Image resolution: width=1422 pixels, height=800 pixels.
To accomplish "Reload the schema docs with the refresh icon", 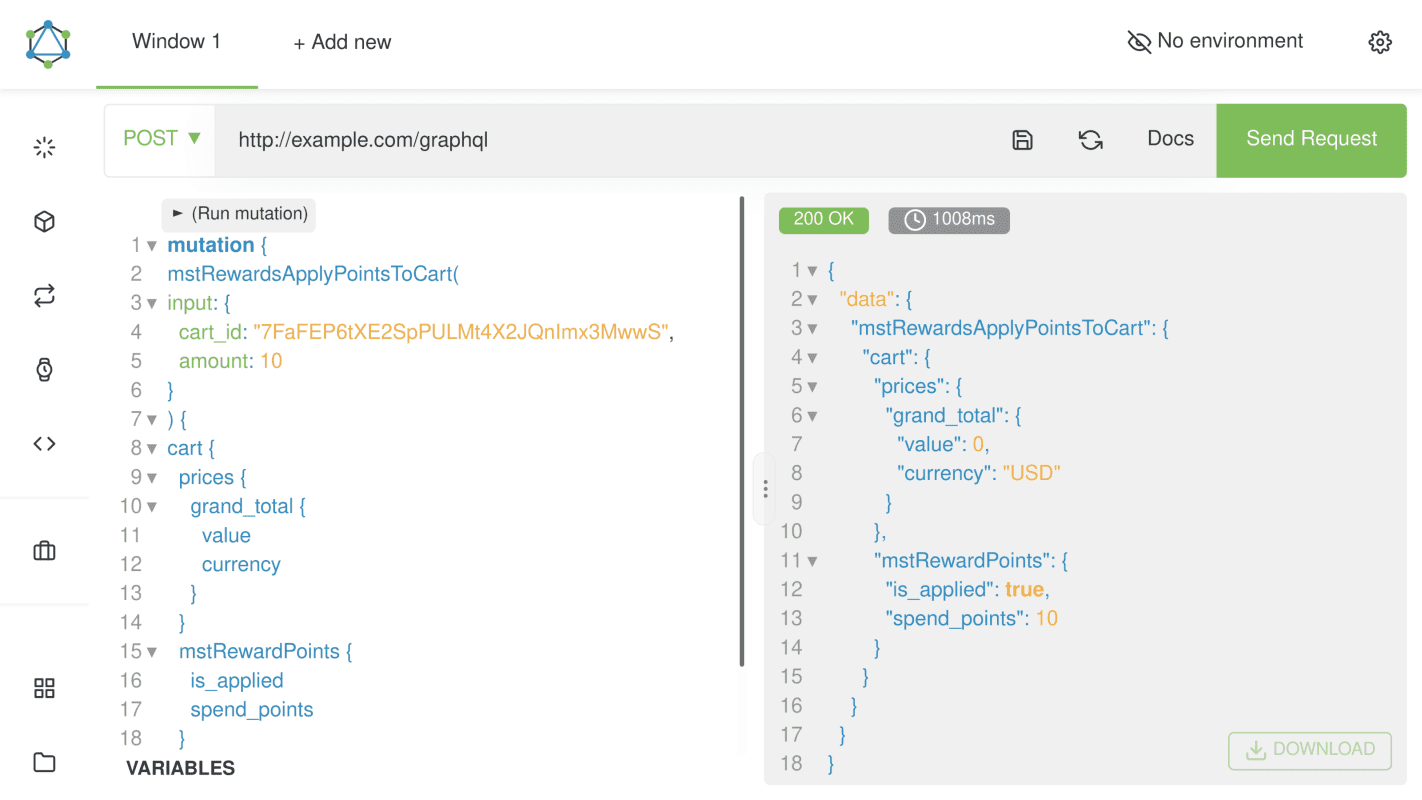I will click(x=1090, y=140).
